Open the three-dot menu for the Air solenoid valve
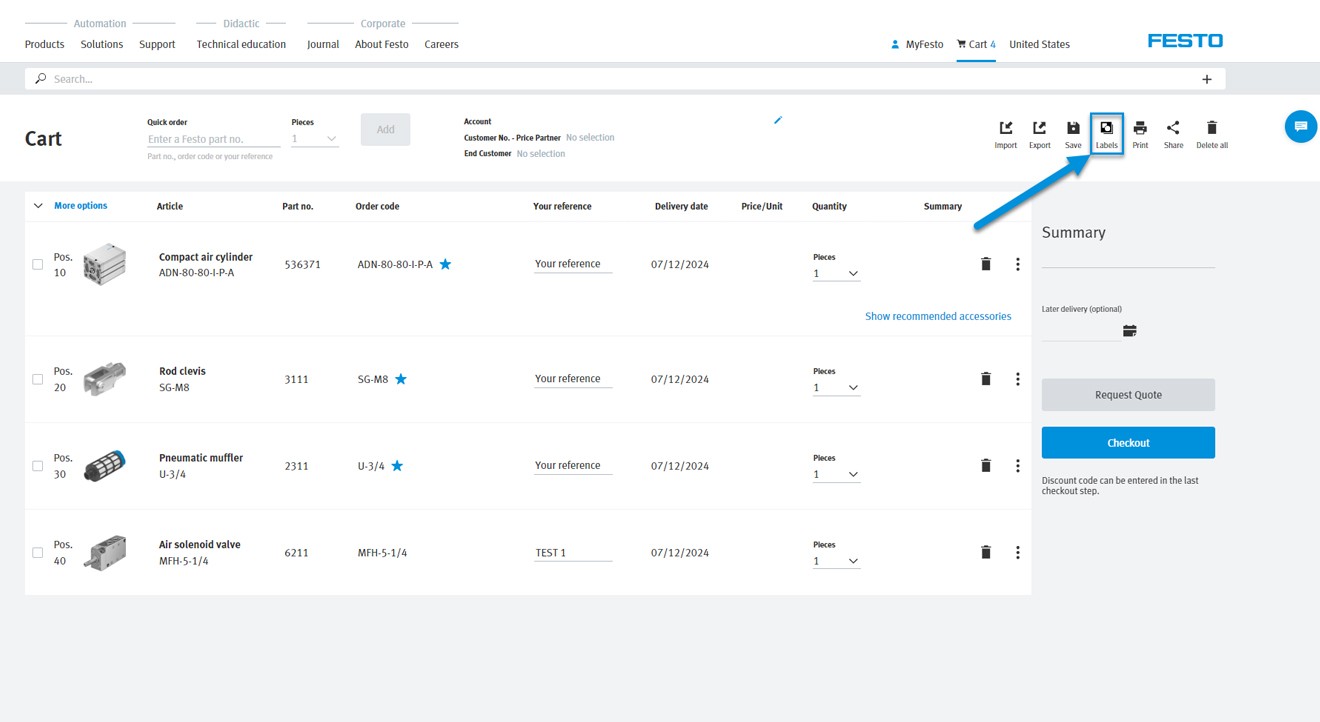 1018,552
